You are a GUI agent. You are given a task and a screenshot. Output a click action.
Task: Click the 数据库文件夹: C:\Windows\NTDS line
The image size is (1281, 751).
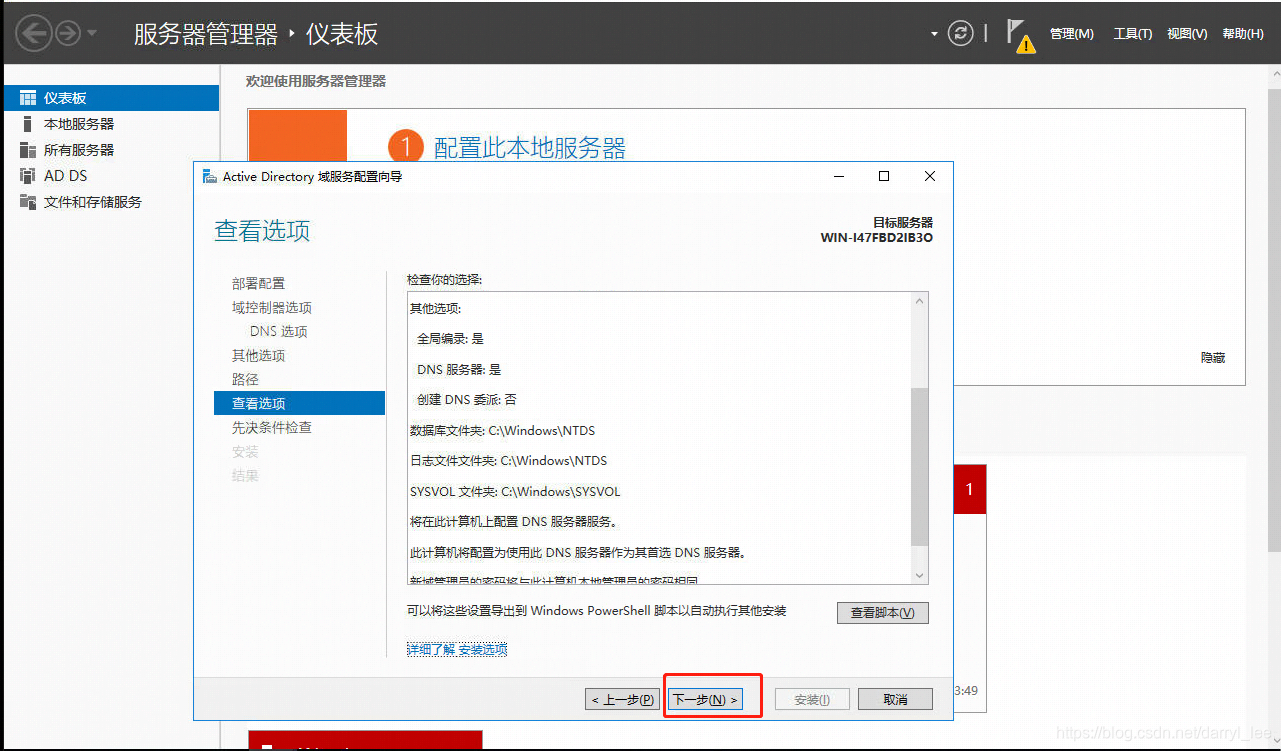pyautogui.click(x=502, y=431)
